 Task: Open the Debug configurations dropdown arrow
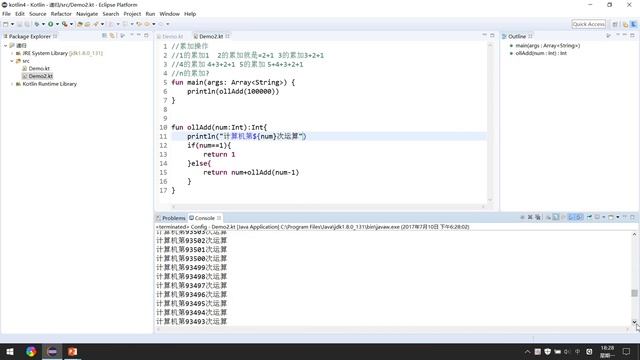(x=43, y=24)
